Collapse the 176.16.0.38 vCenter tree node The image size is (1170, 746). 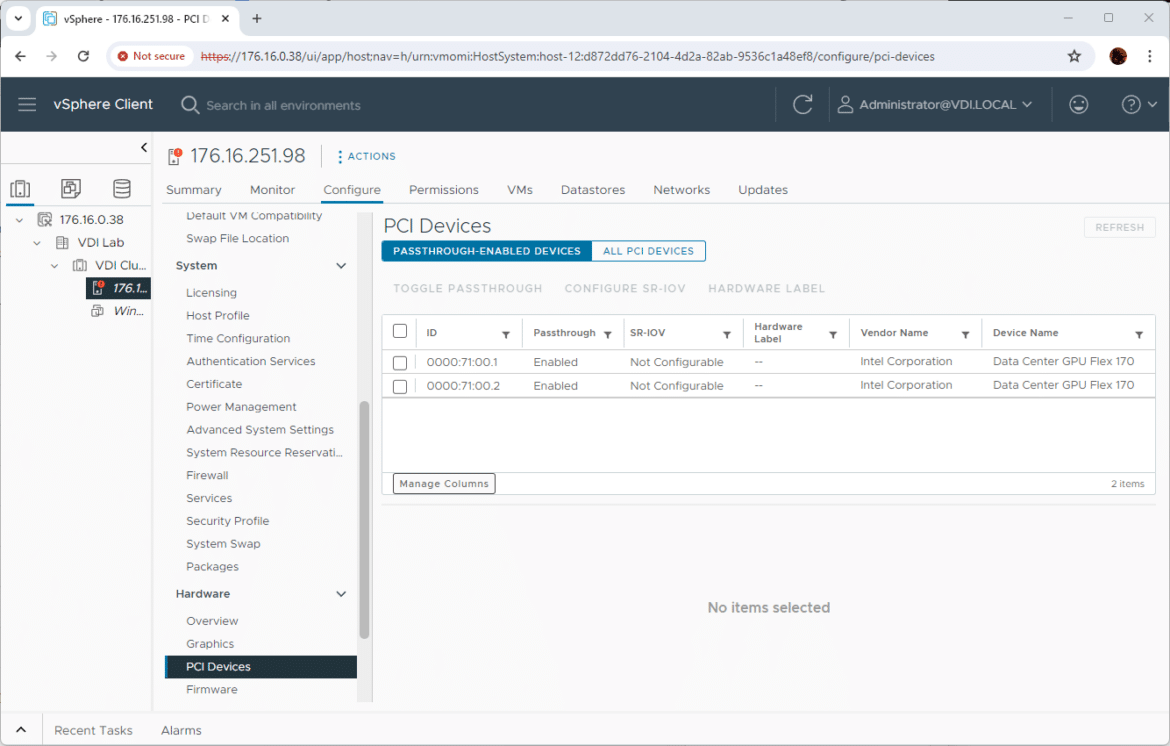pos(19,220)
